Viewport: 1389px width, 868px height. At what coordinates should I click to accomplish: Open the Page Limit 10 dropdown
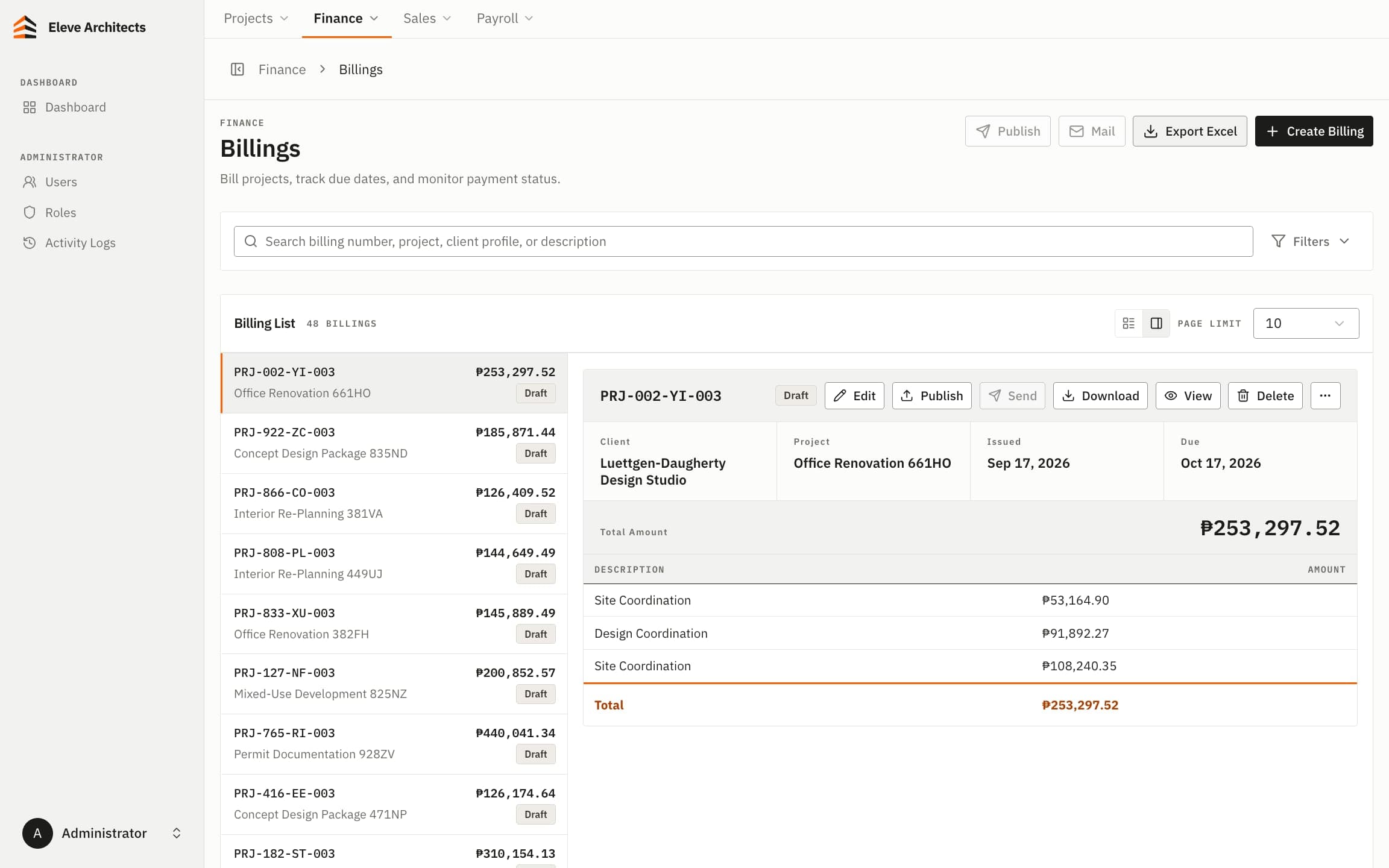(1306, 324)
